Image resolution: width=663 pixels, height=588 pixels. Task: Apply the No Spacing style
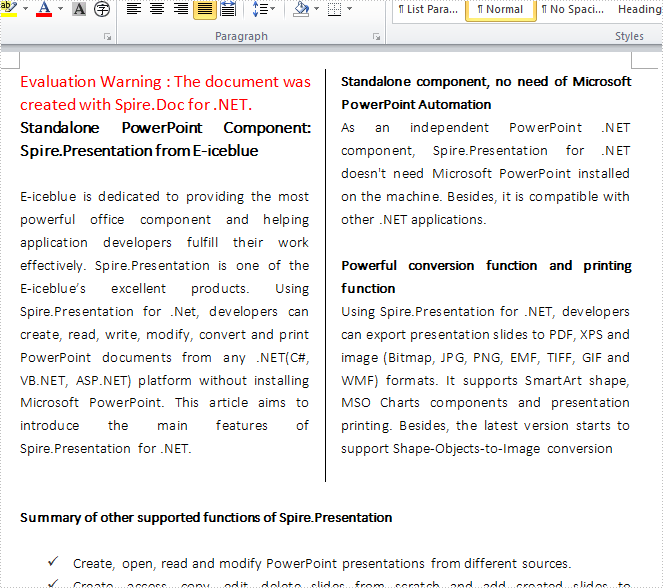click(x=573, y=9)
